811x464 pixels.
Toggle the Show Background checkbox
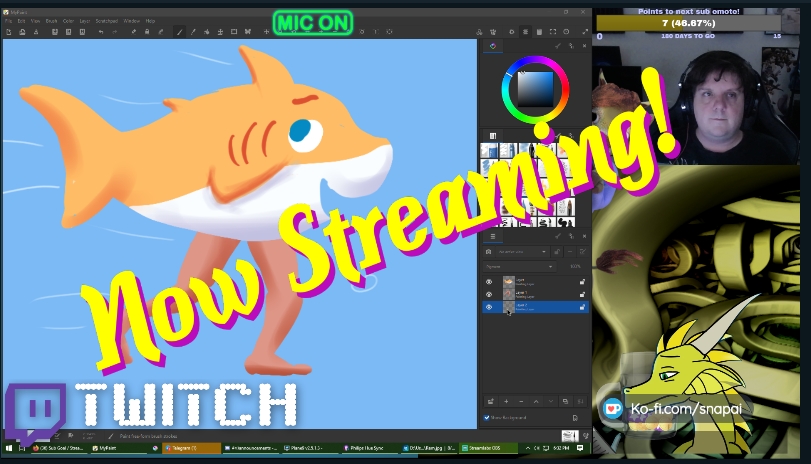[487, 417]
